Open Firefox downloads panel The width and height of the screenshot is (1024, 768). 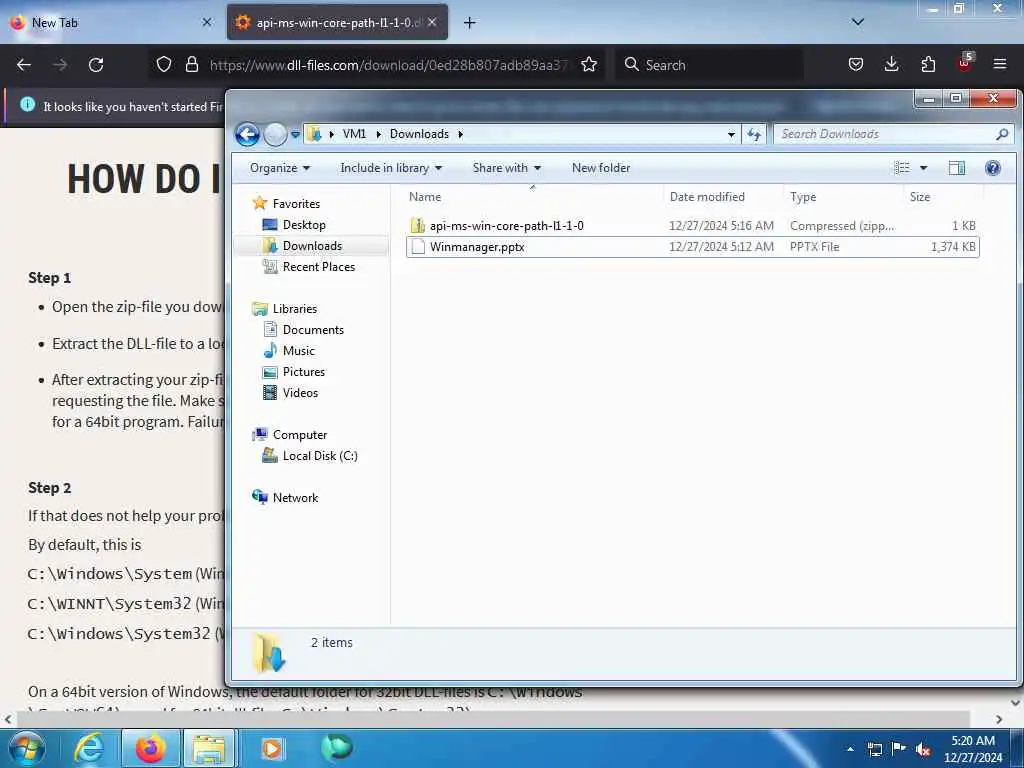pyautogui.click(x=891, y=65)
